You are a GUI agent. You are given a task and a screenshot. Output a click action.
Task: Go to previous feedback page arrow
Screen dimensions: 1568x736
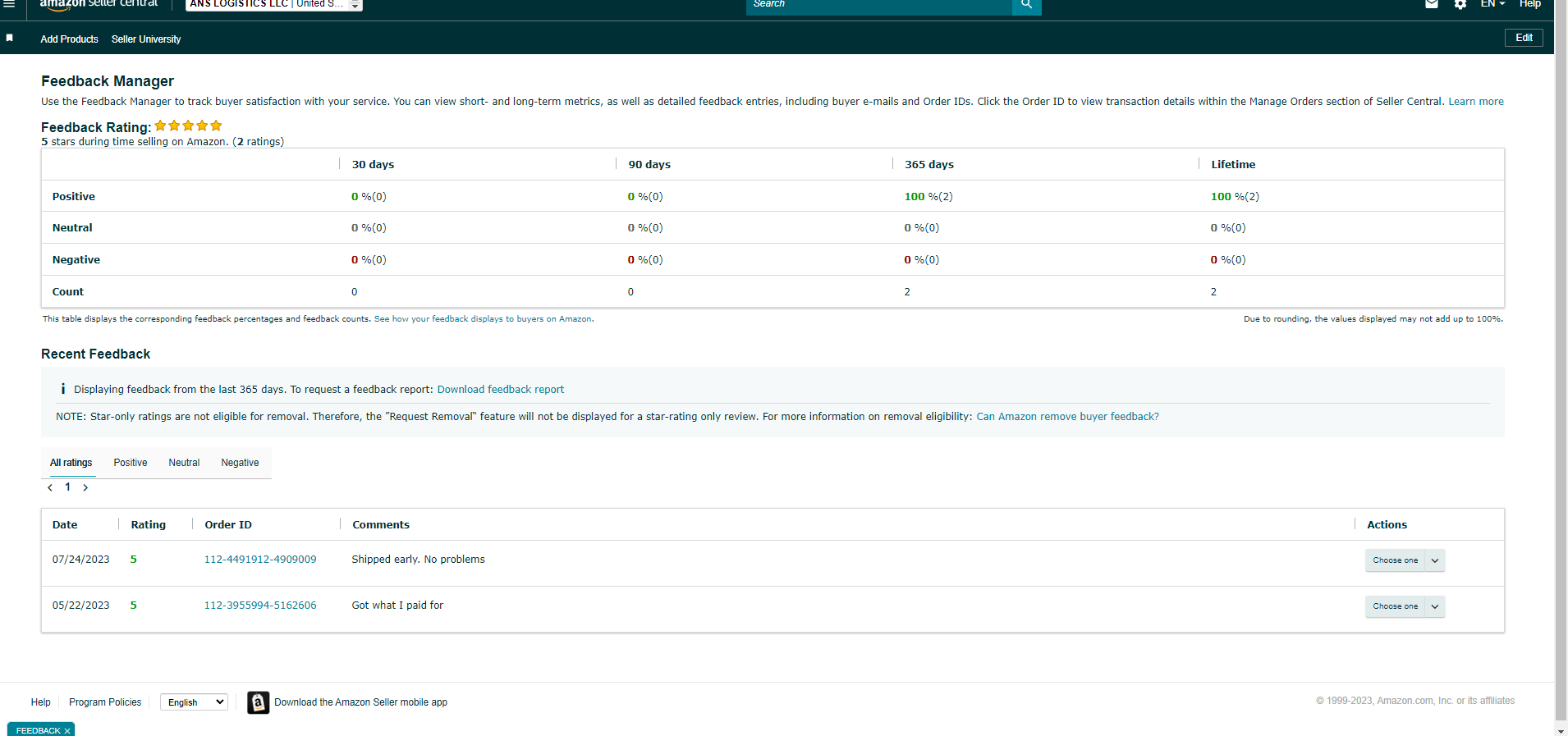[x=50, y=487]
